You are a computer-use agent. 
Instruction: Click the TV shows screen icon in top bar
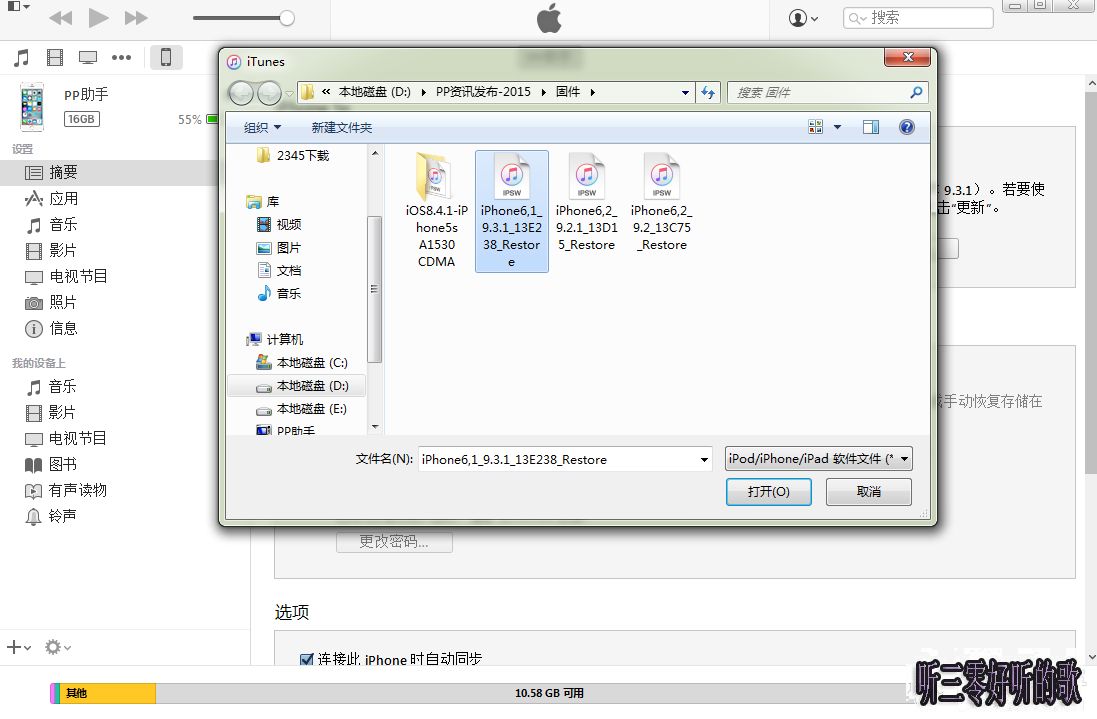click(89, 57)
